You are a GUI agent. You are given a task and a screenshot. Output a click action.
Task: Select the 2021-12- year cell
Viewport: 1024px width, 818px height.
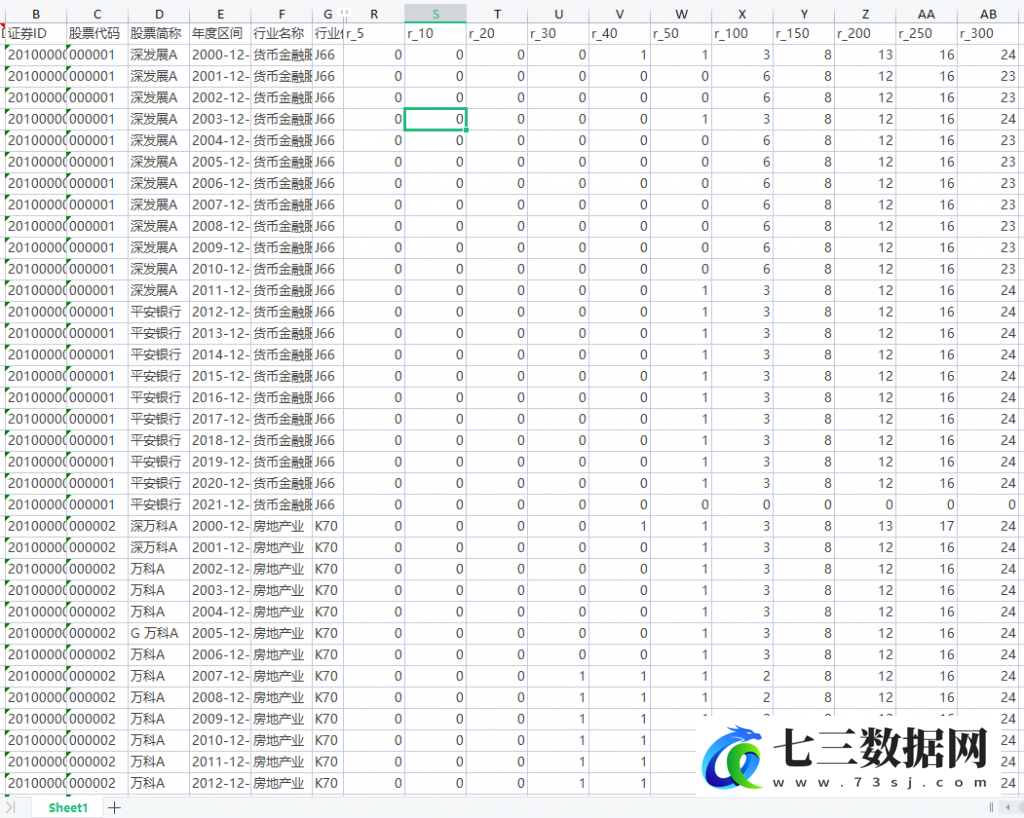(220, 505)
